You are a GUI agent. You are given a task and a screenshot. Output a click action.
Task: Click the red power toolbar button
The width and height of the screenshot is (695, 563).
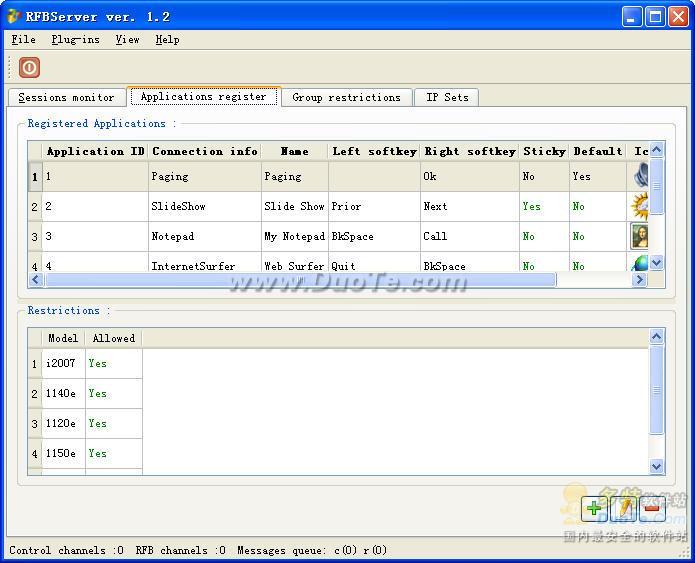[x=29, y=67]
